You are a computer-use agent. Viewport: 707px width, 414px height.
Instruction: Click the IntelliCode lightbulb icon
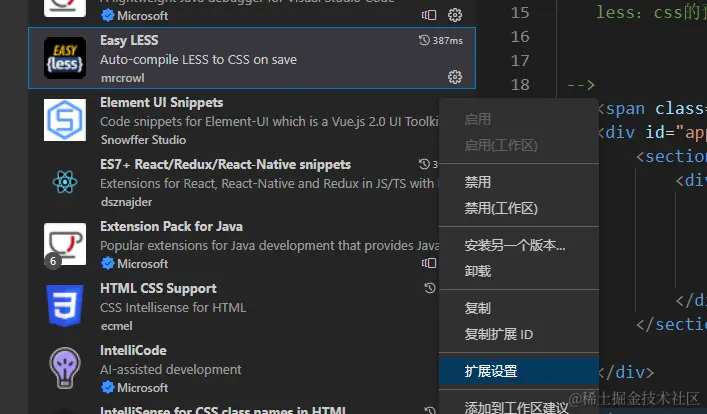point(65,368)
